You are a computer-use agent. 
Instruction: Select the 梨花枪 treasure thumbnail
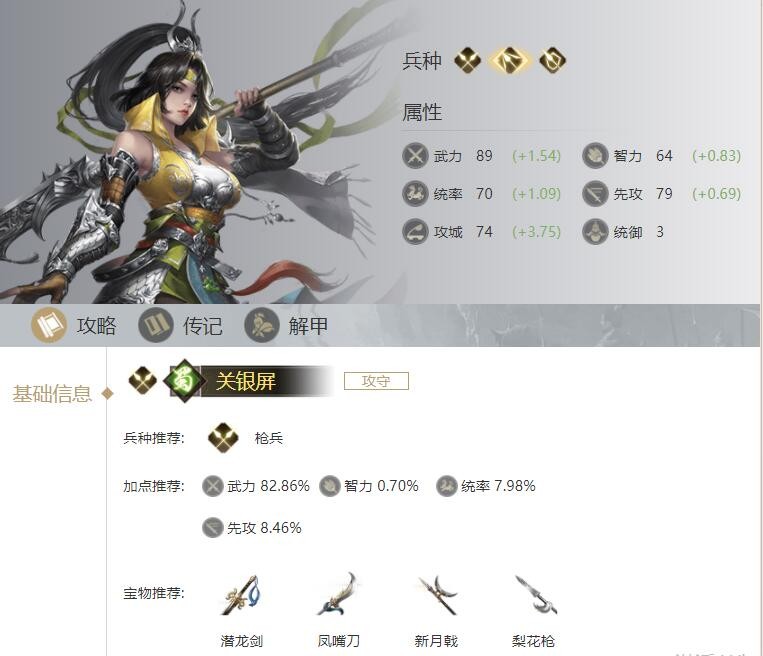pos(534,595)
